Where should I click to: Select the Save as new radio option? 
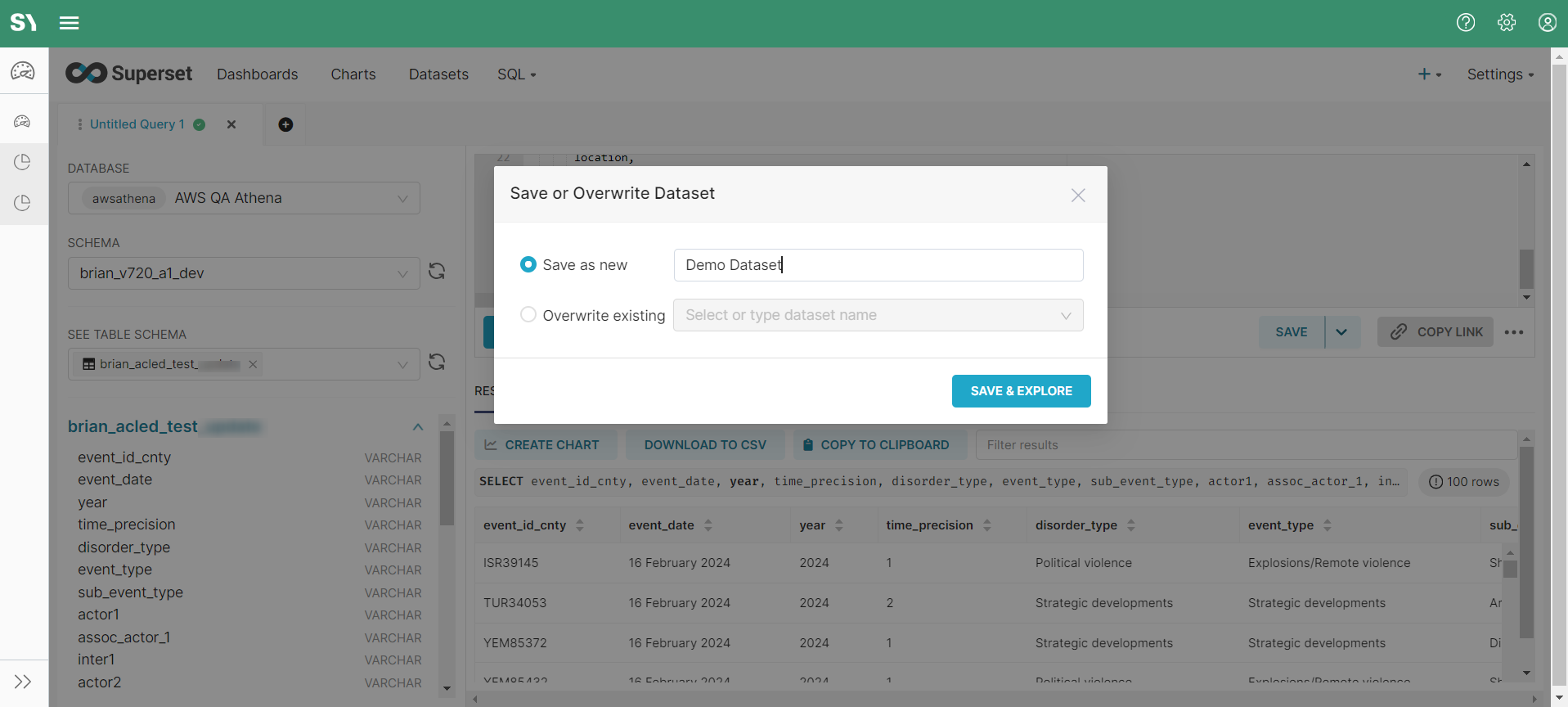[x=528, y=264]
